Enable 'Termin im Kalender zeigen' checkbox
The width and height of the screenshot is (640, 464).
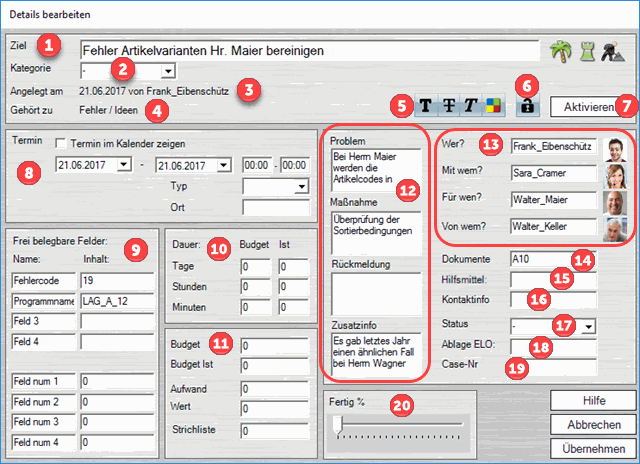[x=62, y=144]
